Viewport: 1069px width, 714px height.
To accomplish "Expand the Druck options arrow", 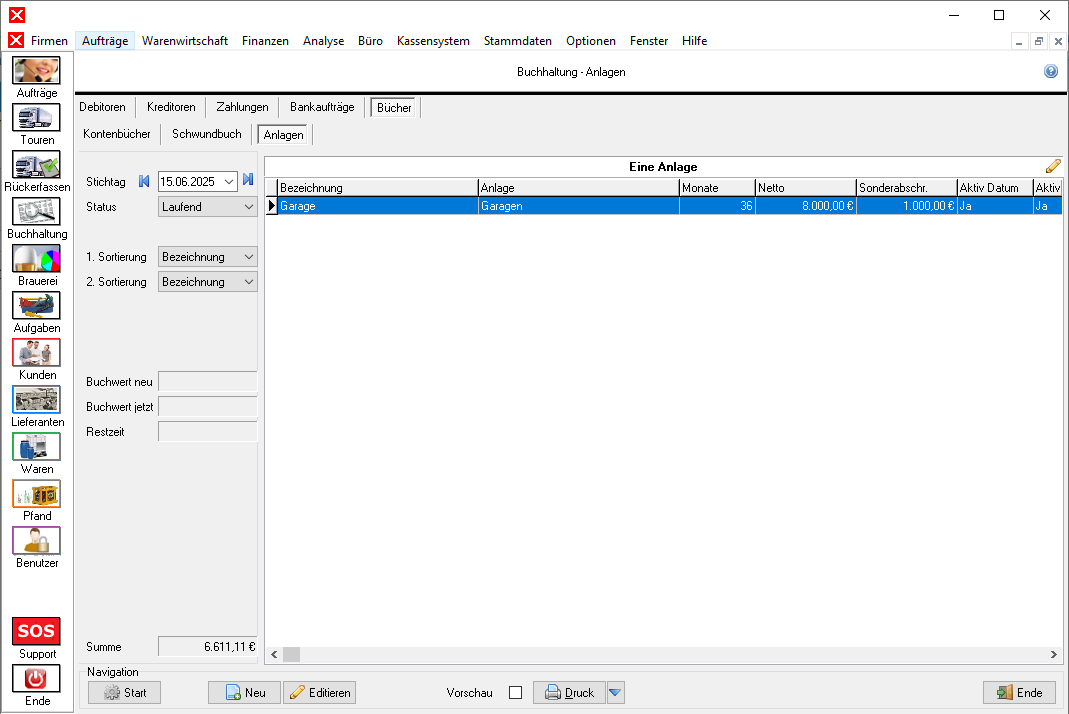I will 616,693.
